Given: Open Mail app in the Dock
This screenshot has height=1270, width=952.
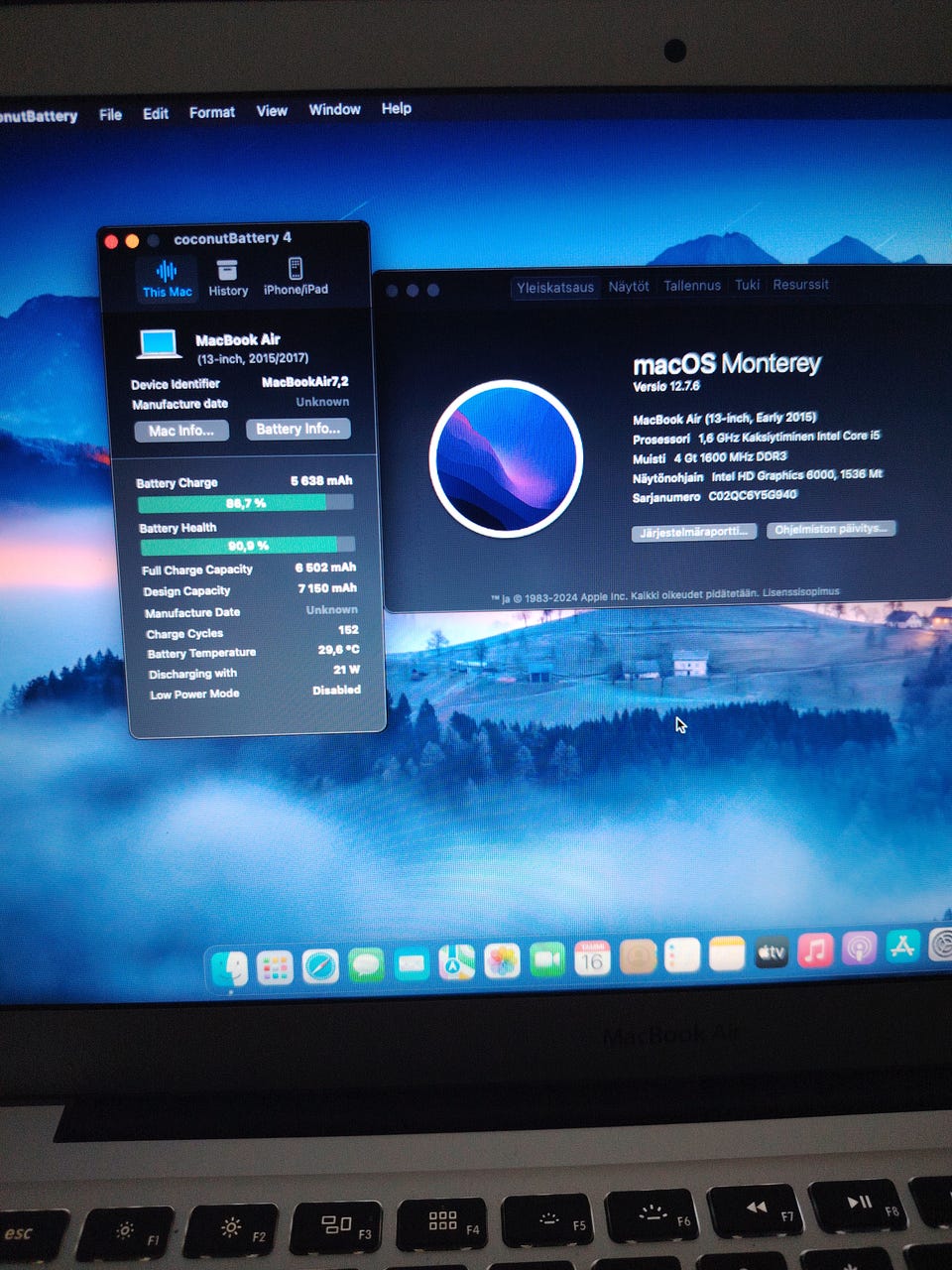Looking at the screenshot, I should point(412,963).
